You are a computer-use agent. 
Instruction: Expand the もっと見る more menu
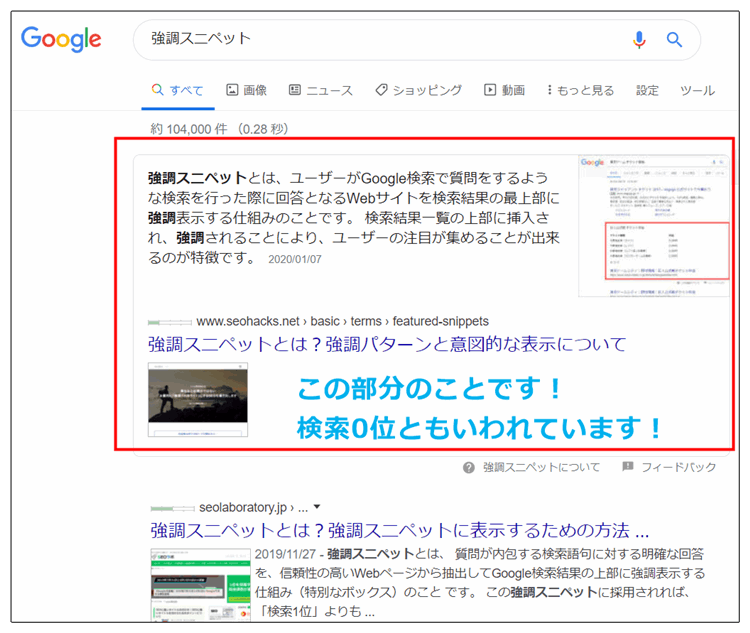click(576, 90)
